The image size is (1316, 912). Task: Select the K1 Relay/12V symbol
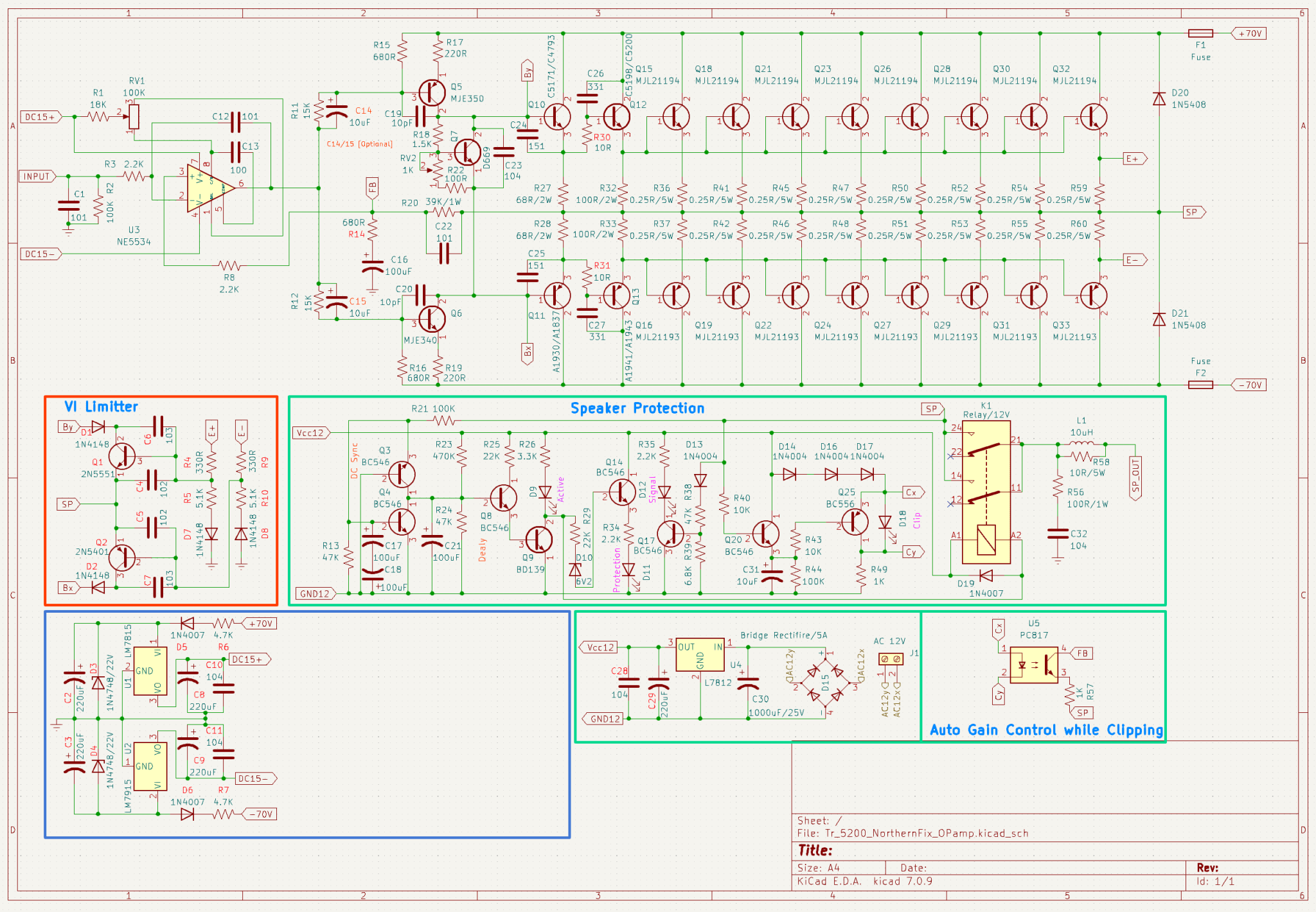click(x=986, y=492)
